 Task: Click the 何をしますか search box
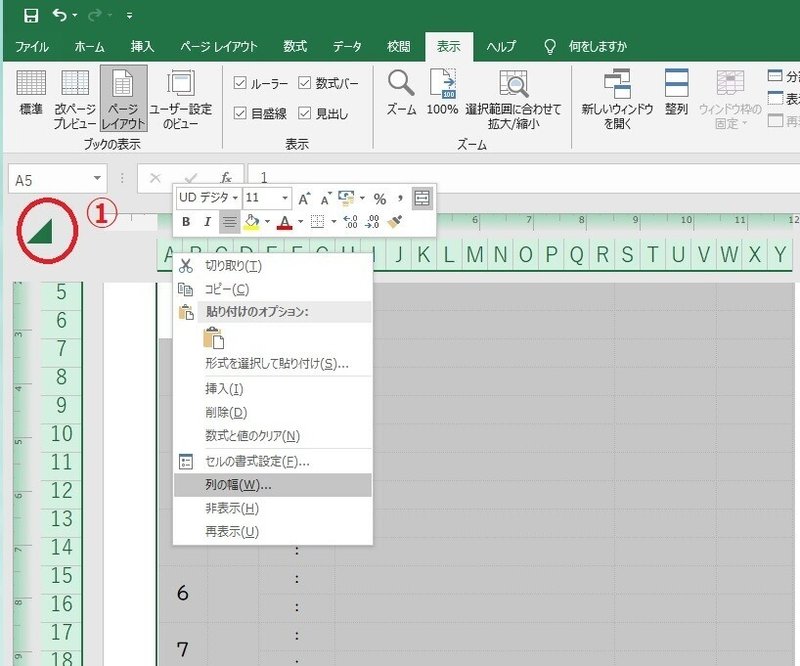(597, 47)
